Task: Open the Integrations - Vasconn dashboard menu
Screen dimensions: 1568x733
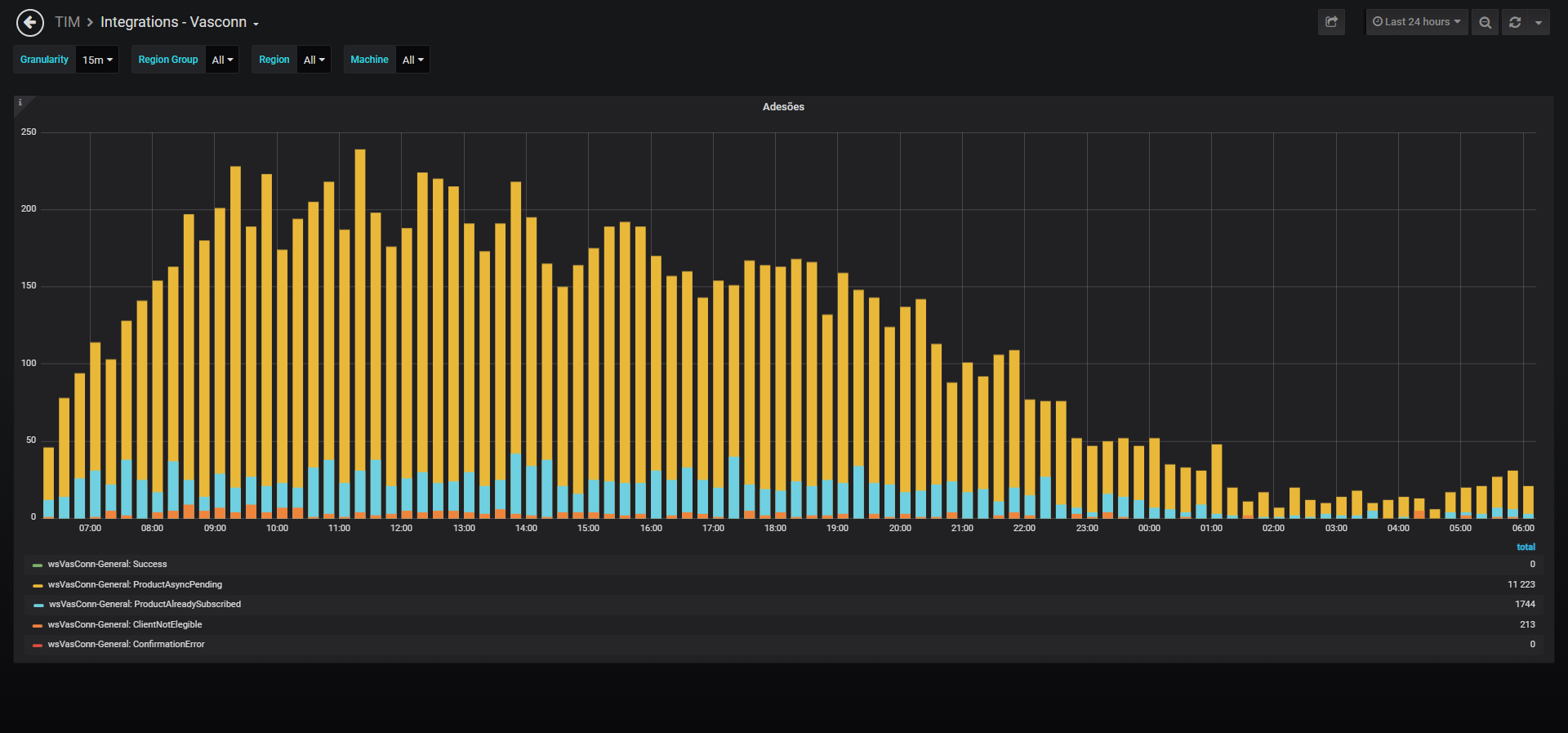Action: coord(180,22)
